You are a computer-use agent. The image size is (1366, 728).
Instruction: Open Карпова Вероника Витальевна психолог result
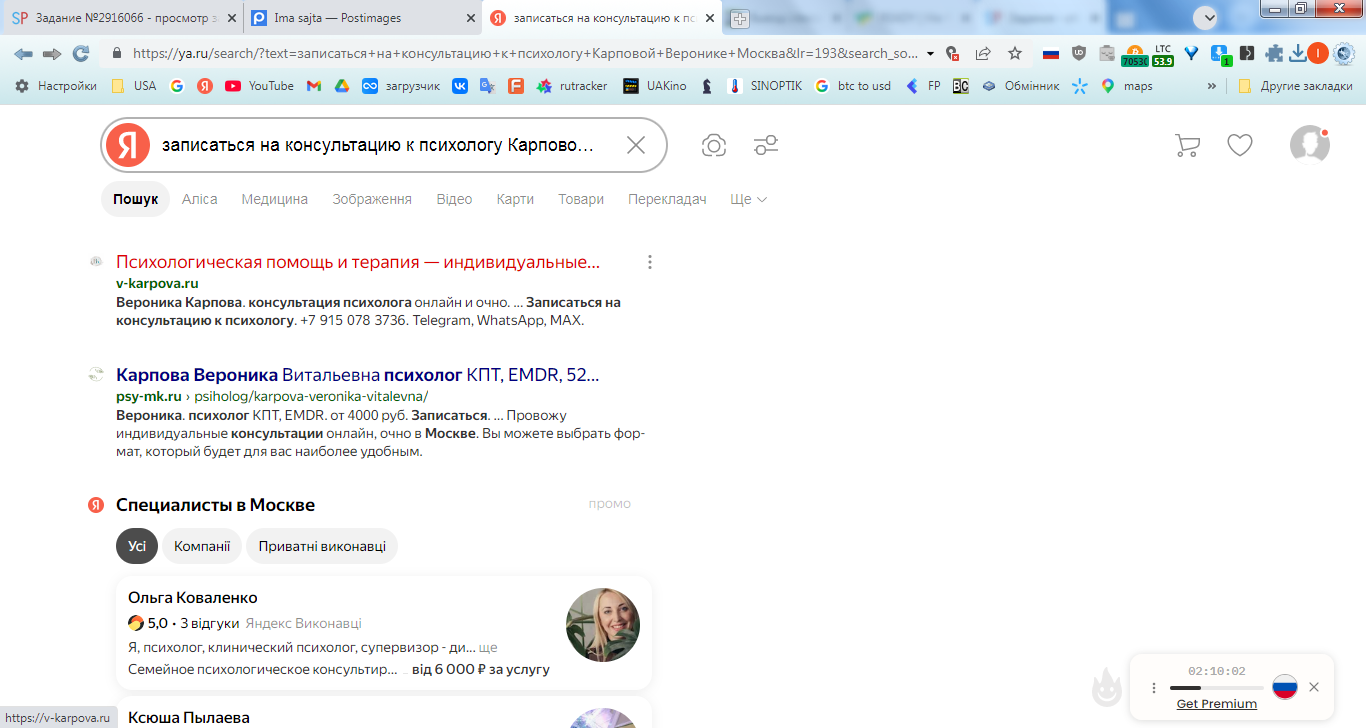[x=358, y=375]
